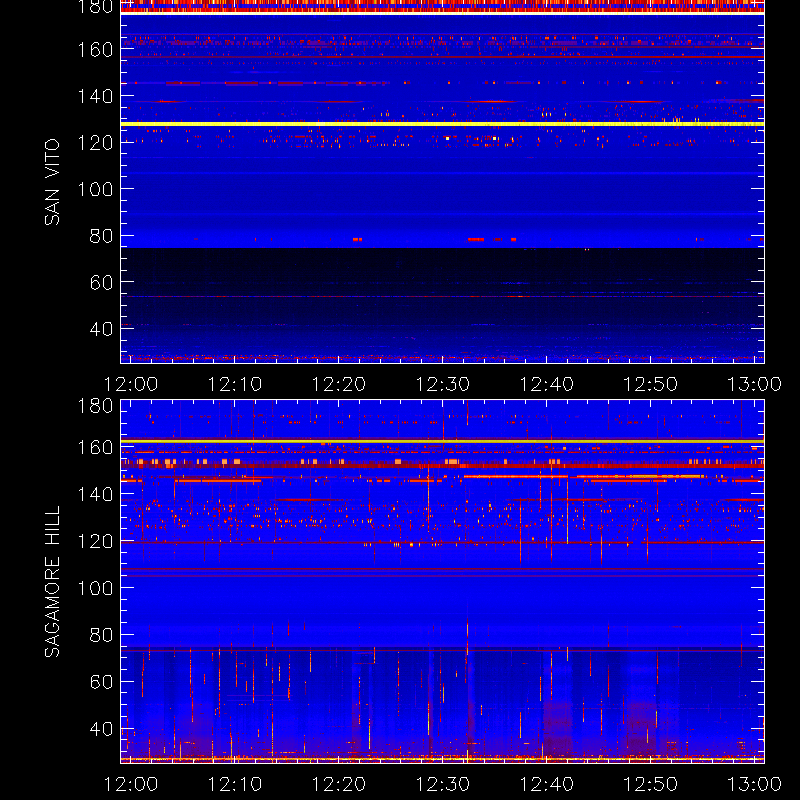Click the 13:00 time label under San Vito plot

coord(754,384)
